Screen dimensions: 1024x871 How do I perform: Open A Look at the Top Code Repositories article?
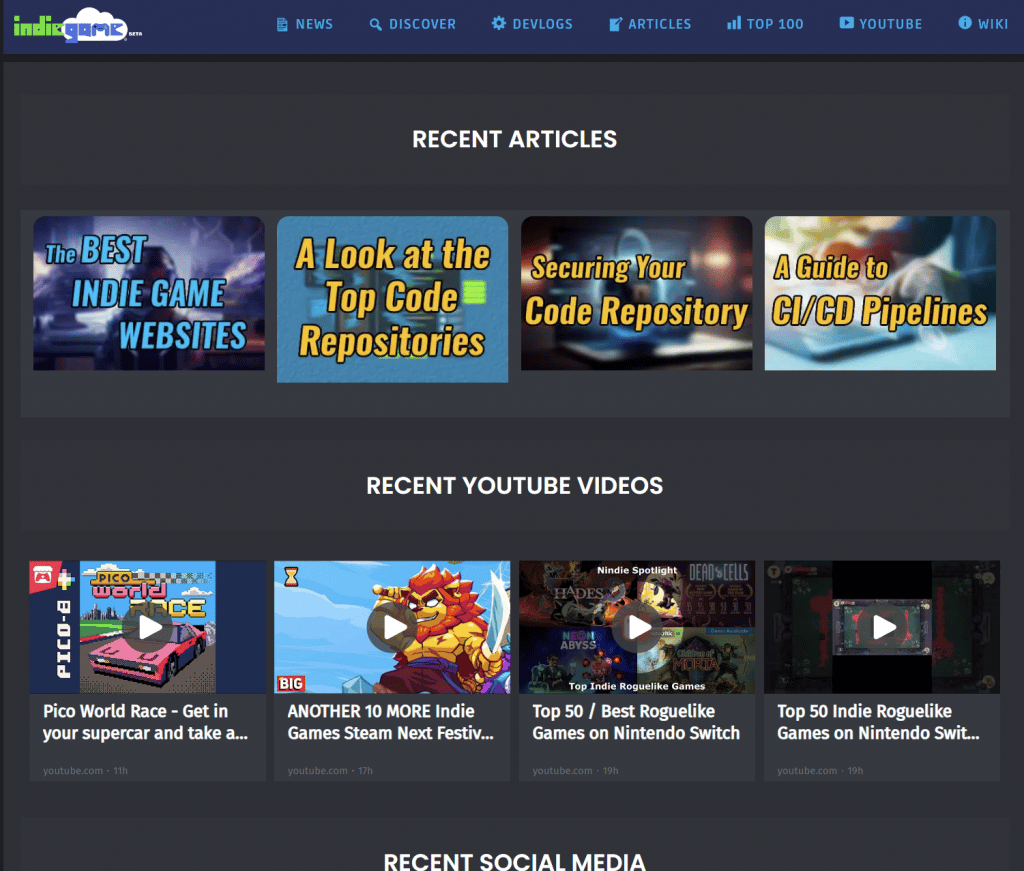pyautogui.click(x=392, y=299)
